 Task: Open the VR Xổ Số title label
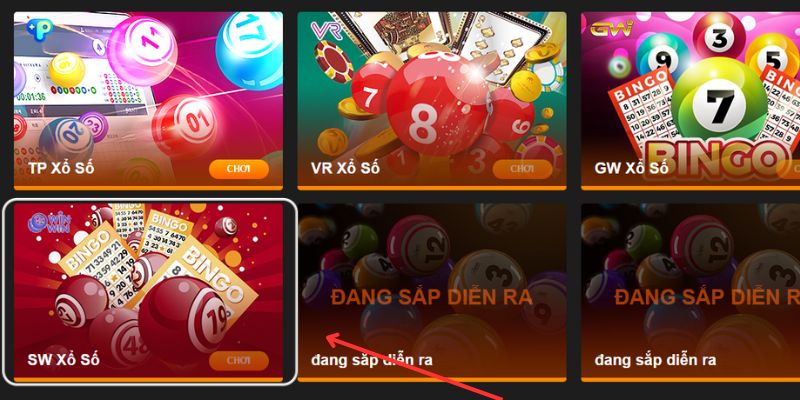point(345,168)
